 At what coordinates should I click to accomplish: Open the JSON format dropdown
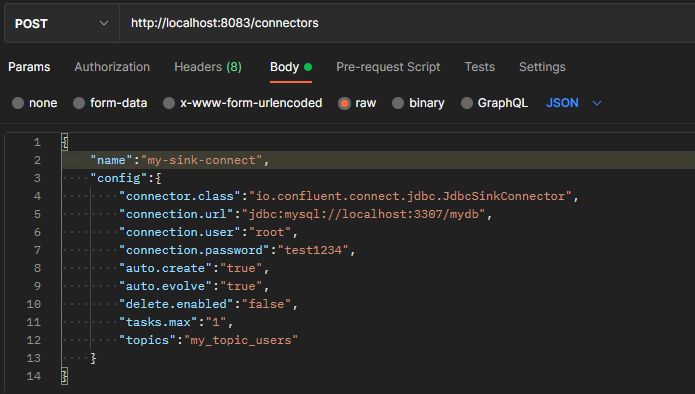[x=574, y=103]
